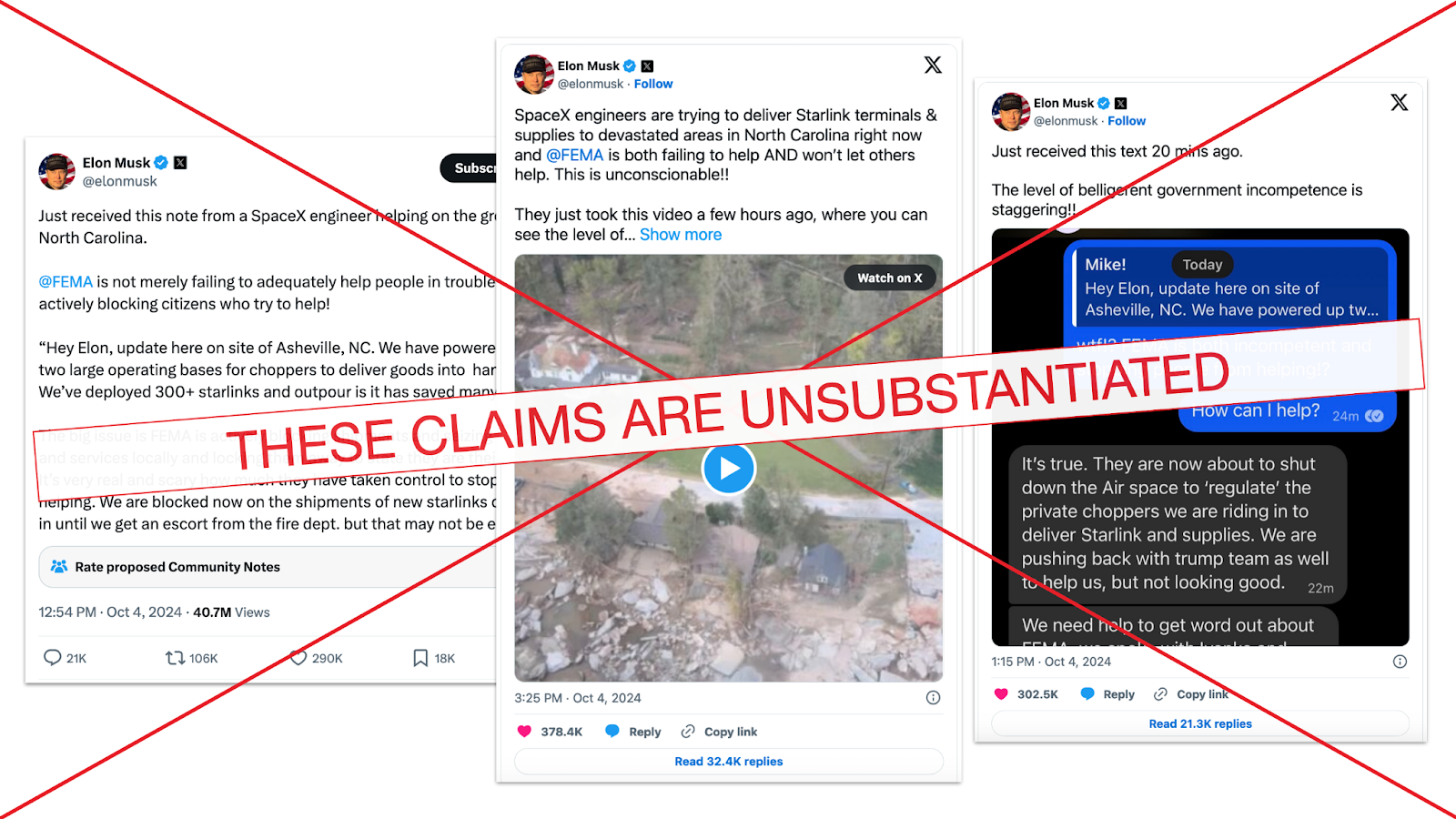Click the heart icon showing 290K
The image size is (1456, 819).
(x=298, y=657)
